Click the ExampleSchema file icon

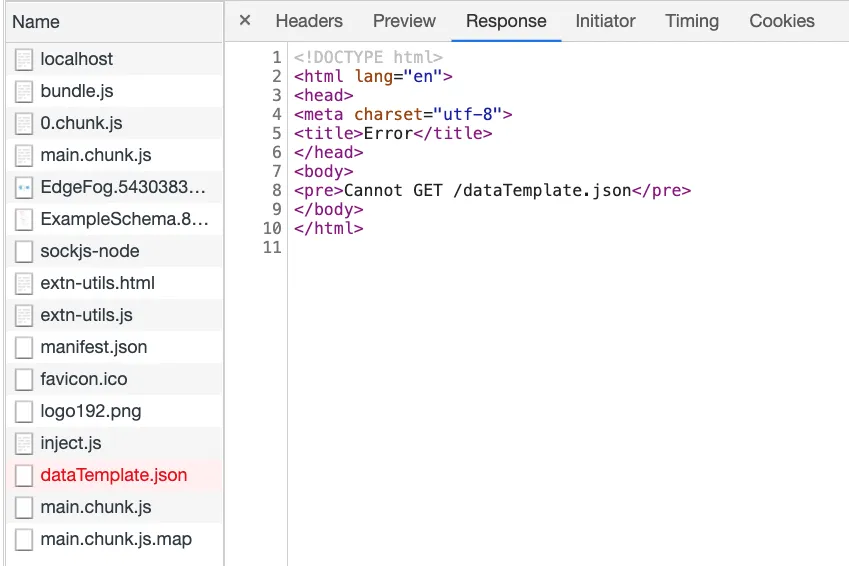[24, 219]
